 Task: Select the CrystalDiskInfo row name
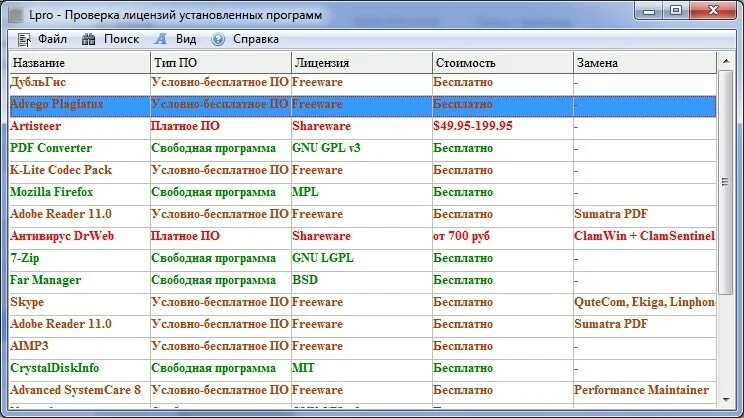point(55,368)
